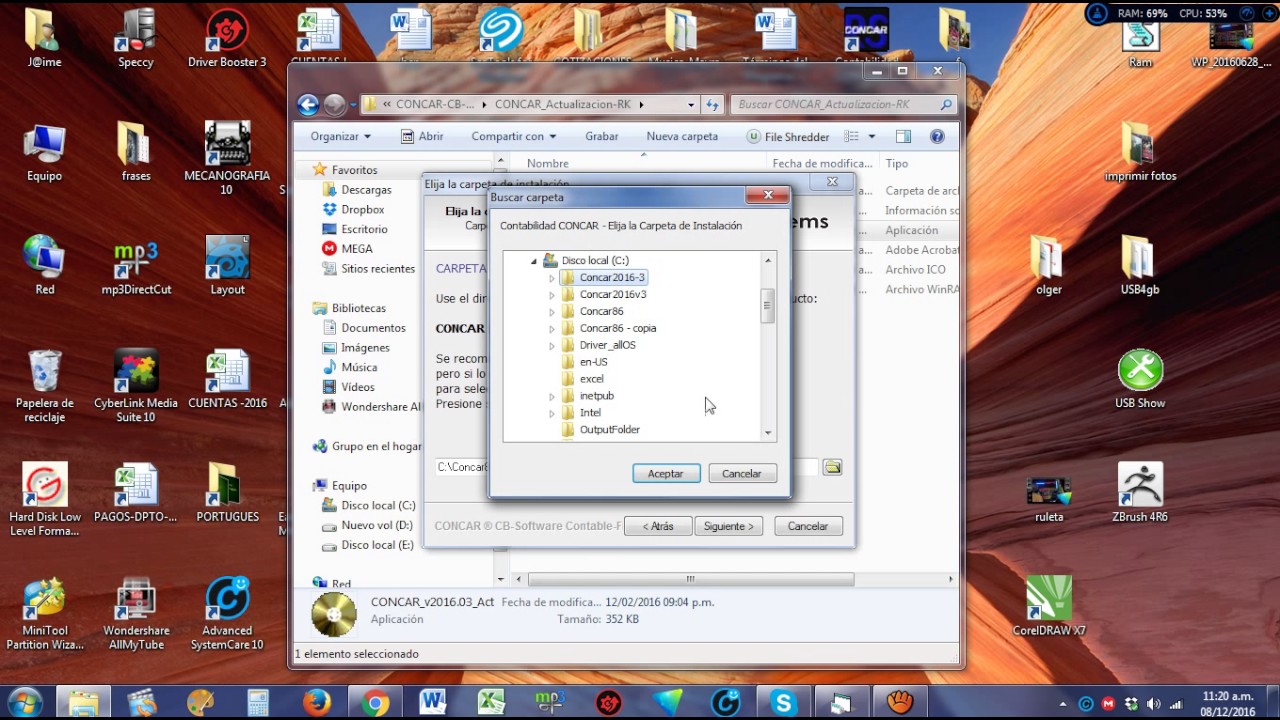This screenshot has width=1280, height=720.
Task: Collapse the Disco local (C:) tree node
Action: [534, 261]
